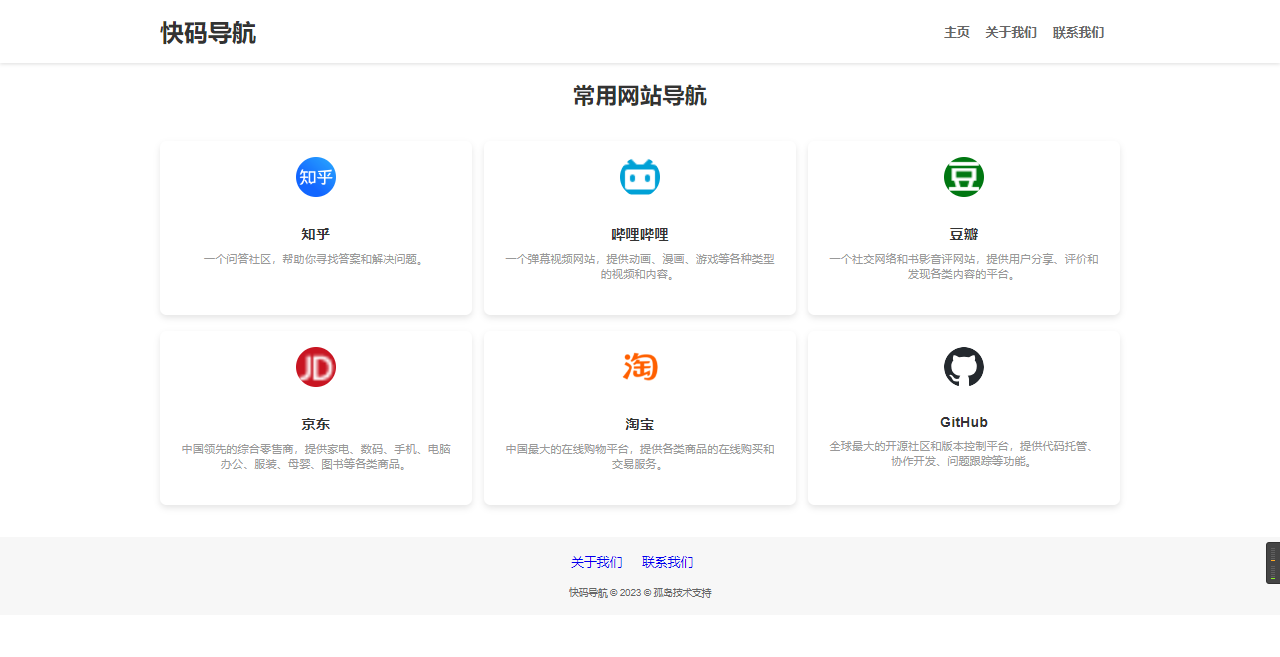
Task: Select the 豆瓣 card title
Action: click(964, 234)
